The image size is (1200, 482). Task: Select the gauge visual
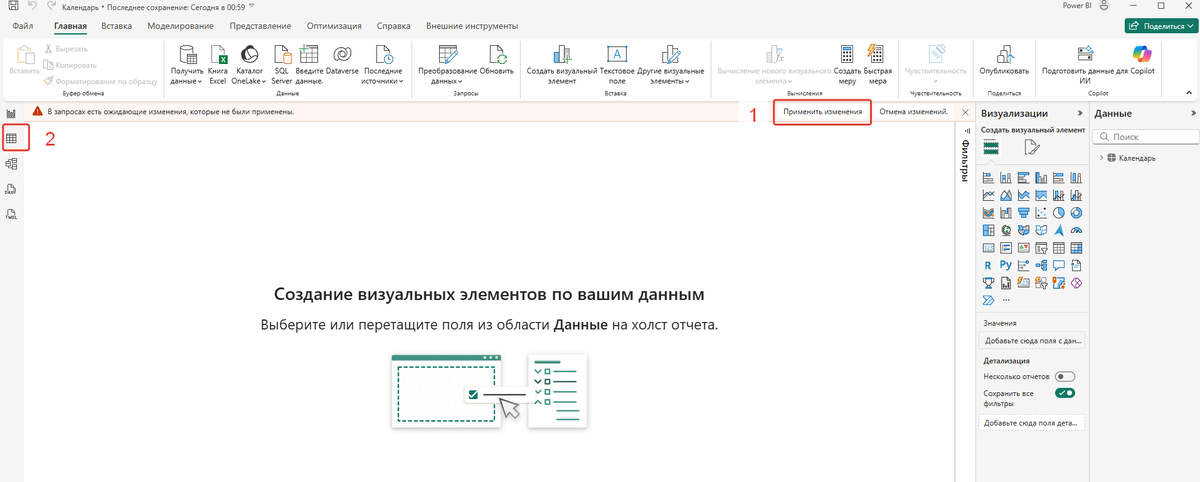pos(1076,230)
